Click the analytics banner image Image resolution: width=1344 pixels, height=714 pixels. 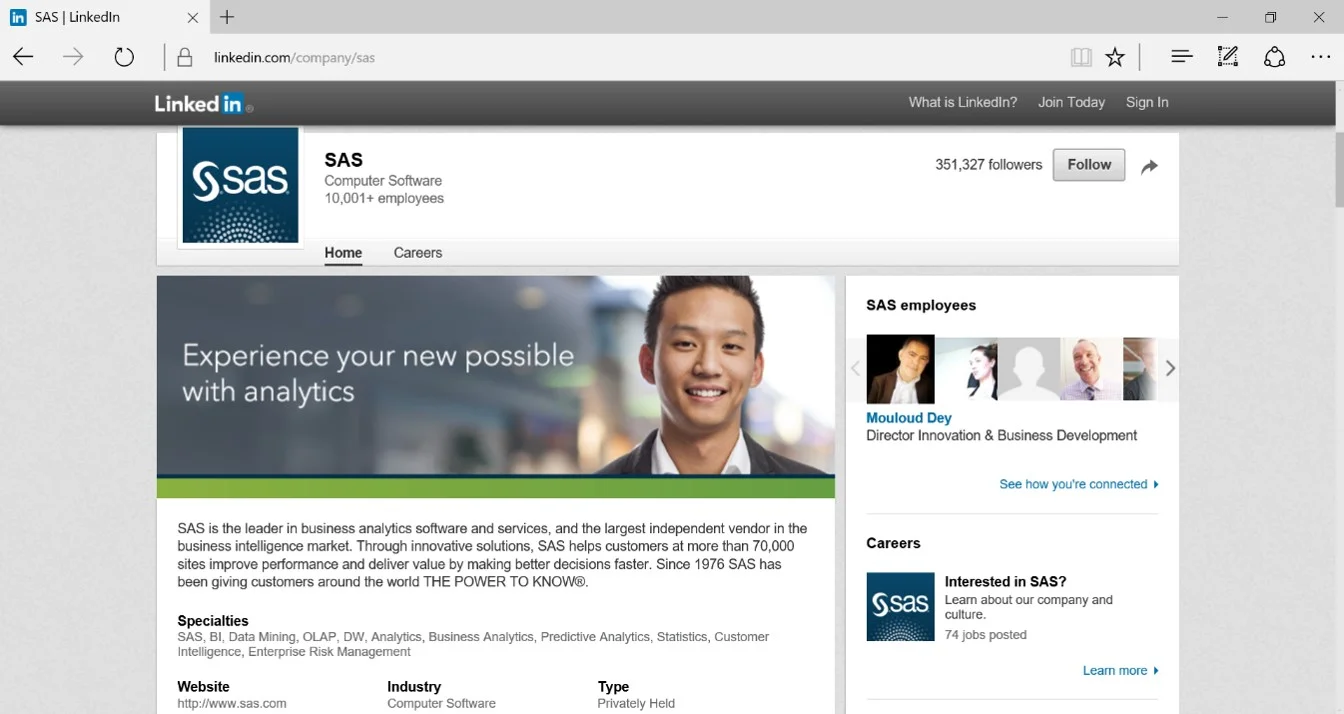coord(496,387)
